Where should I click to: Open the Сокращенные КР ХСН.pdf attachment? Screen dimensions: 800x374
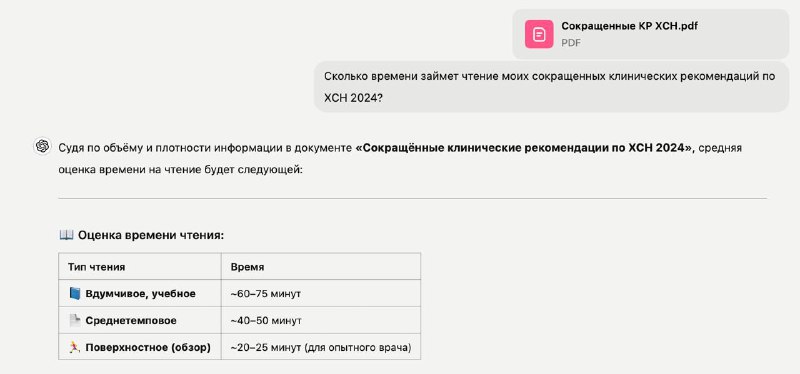(x=651, y=34)
